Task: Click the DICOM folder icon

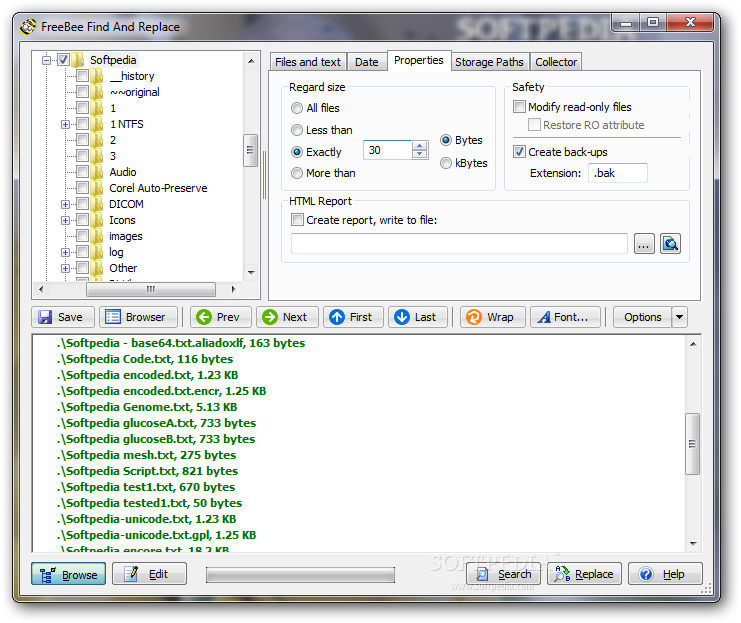Action: click(x=96, y=204)
